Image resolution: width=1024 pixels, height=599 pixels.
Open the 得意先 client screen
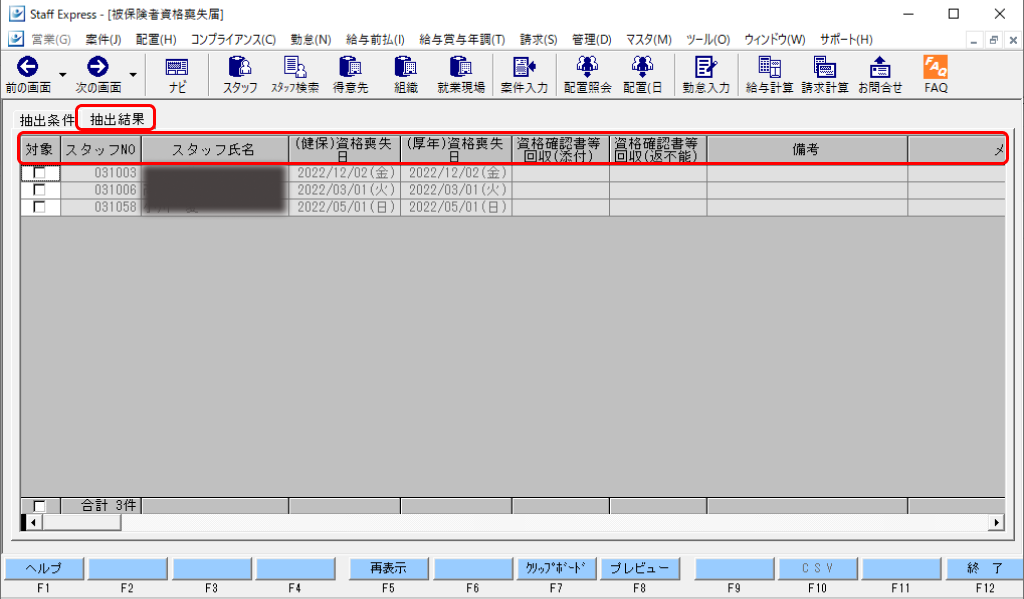point(352,75)
